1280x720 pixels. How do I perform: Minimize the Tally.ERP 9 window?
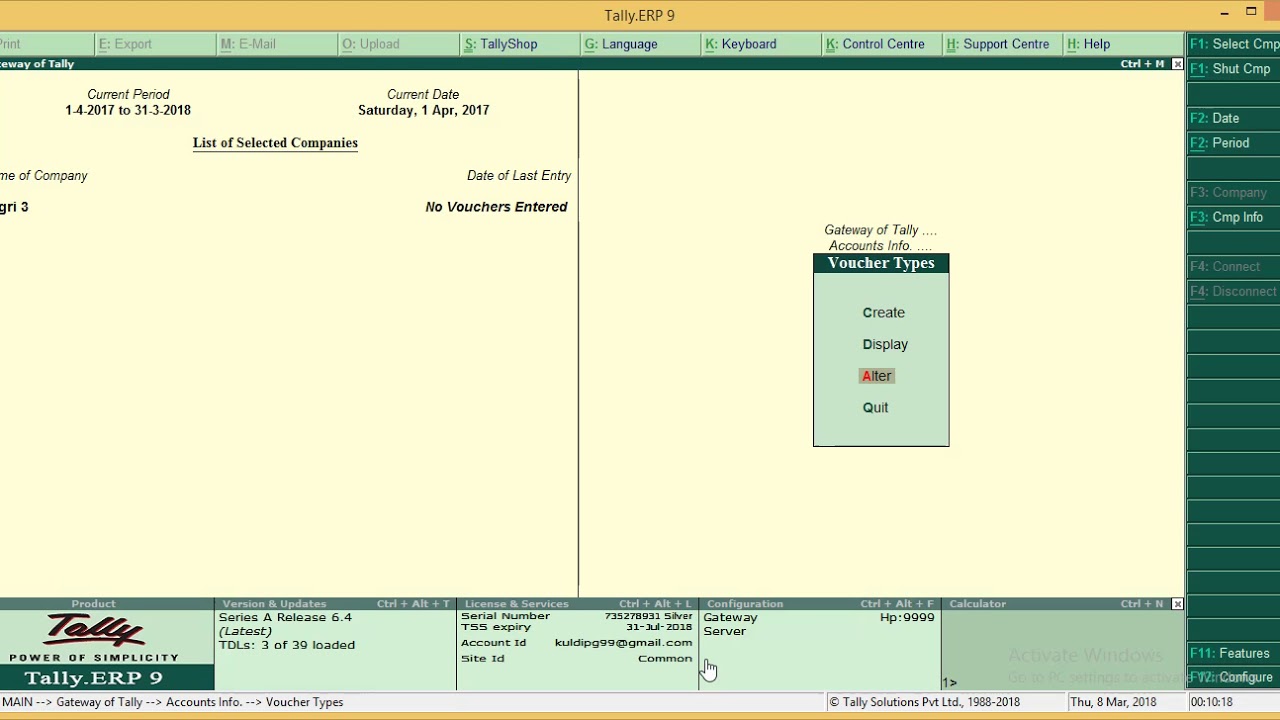[x=1224, y=13]
